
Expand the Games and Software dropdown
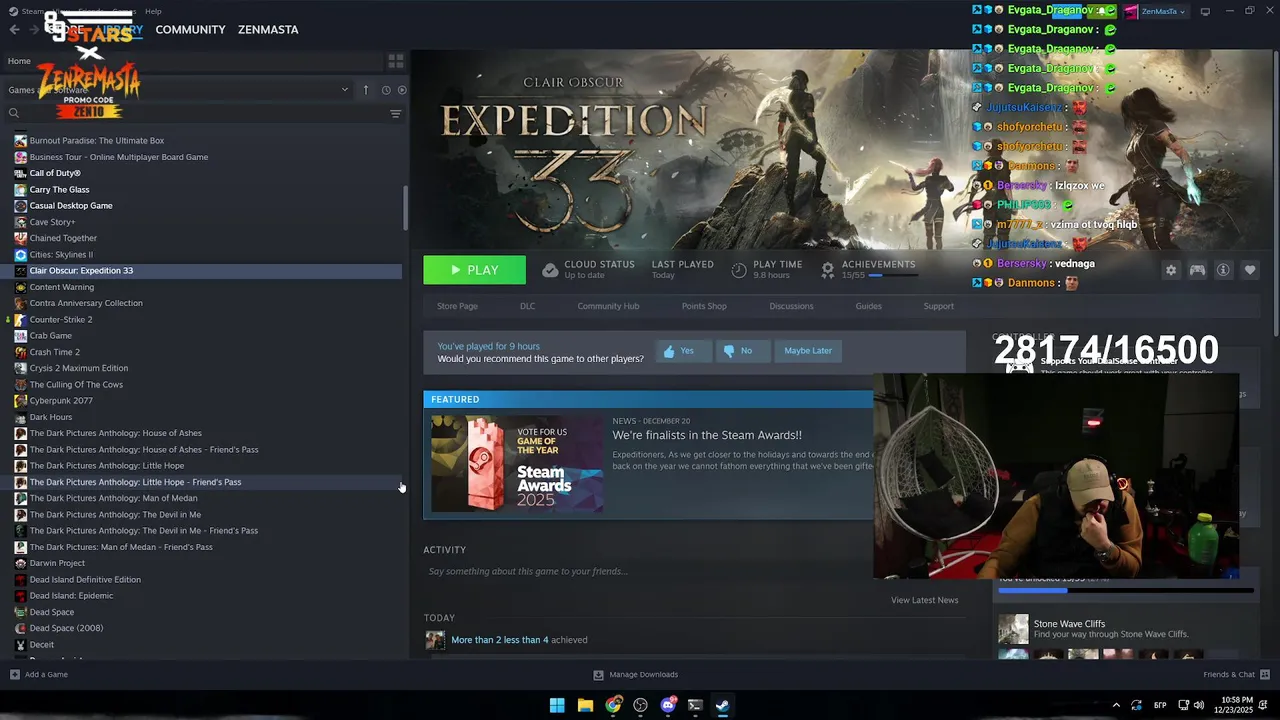coord(345,90)
